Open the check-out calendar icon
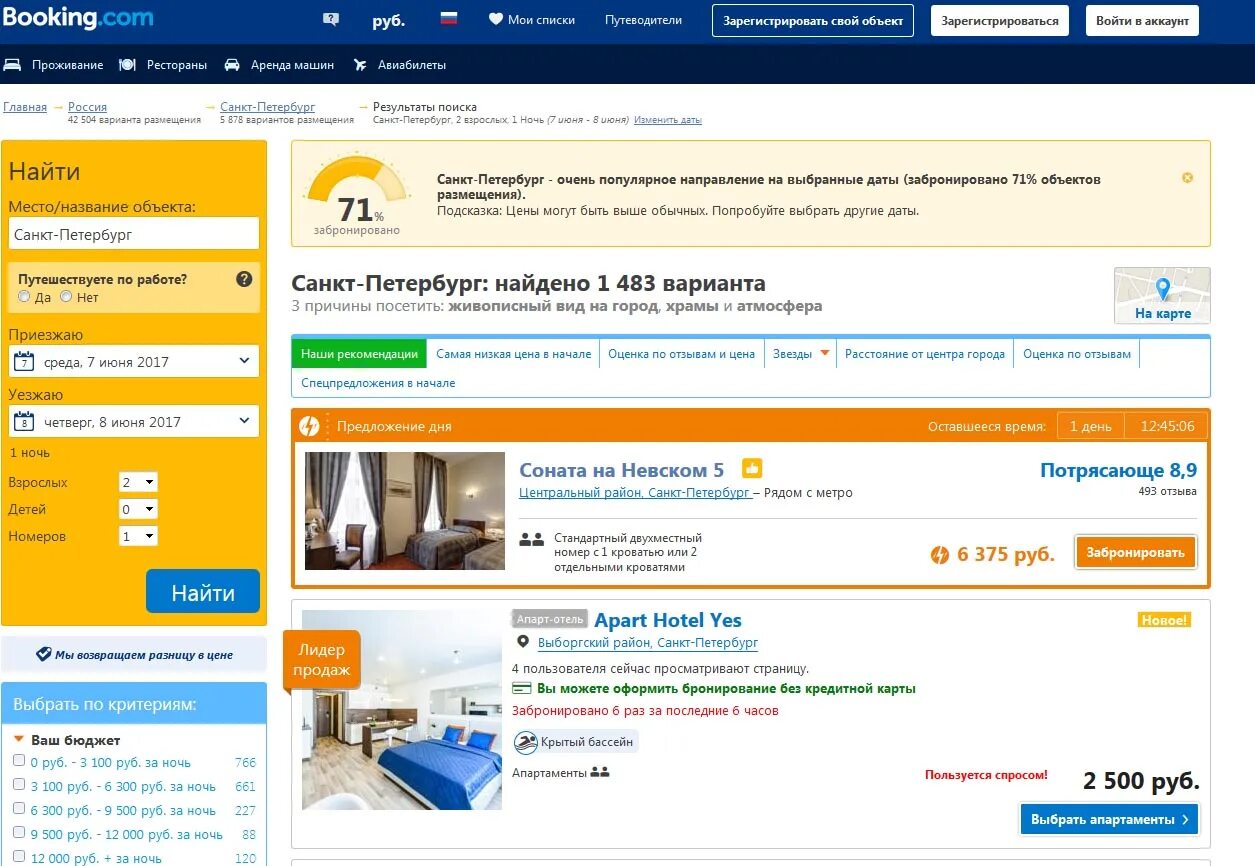This screenshot has width=1255, height=866. pos(25,421)
